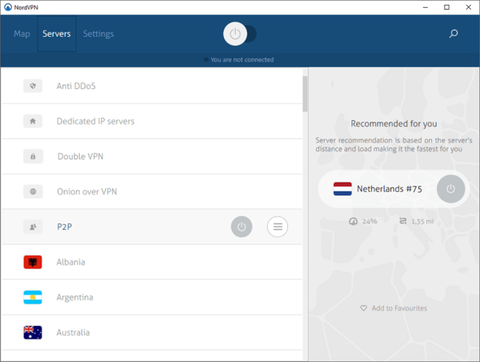This screenshot has width=480, height=362.
Task: Click the Add to Favourites link
Action: pyautogui.click(x=399, y=308)
